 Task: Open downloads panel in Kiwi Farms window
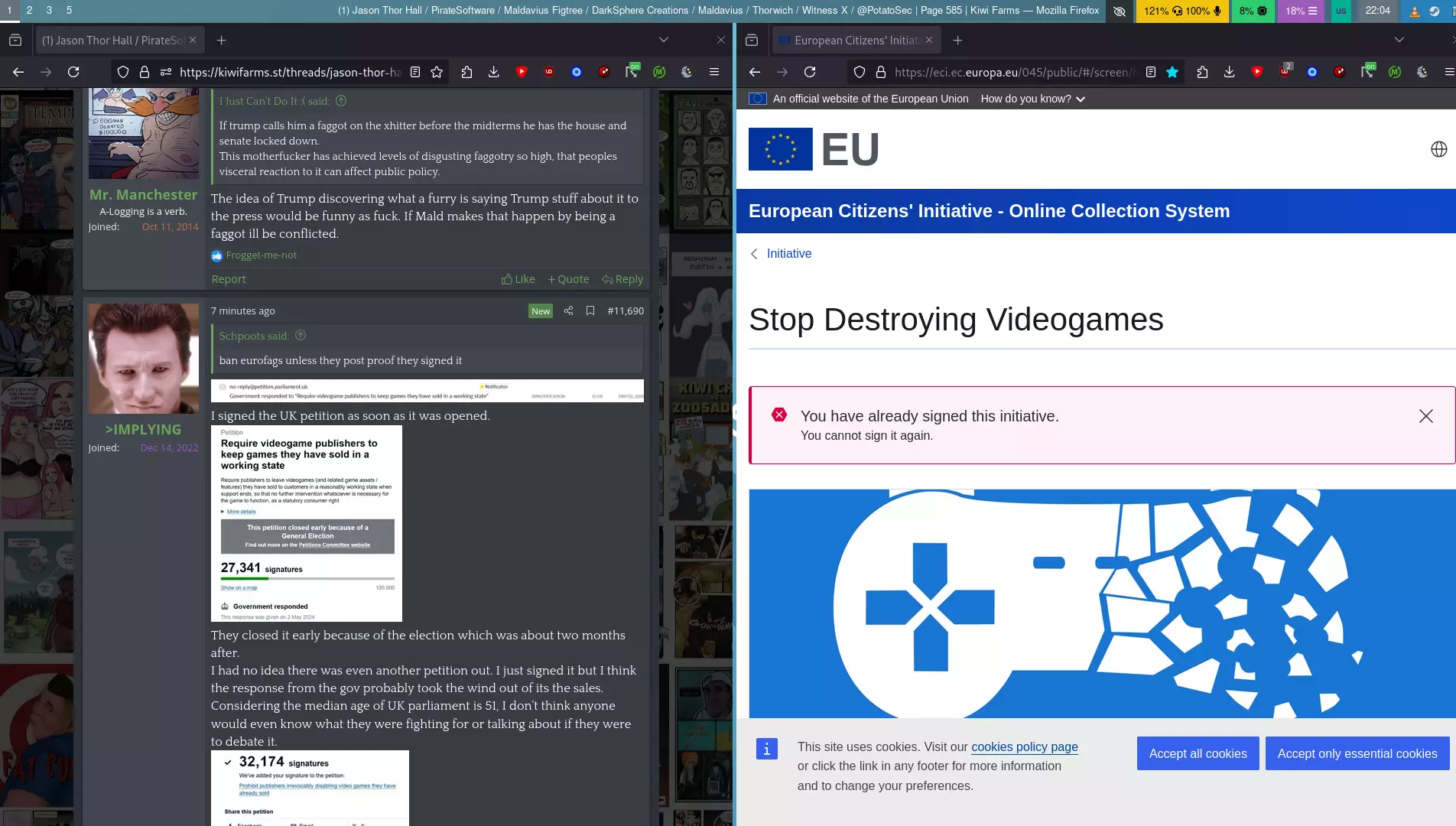coord(494,72)
